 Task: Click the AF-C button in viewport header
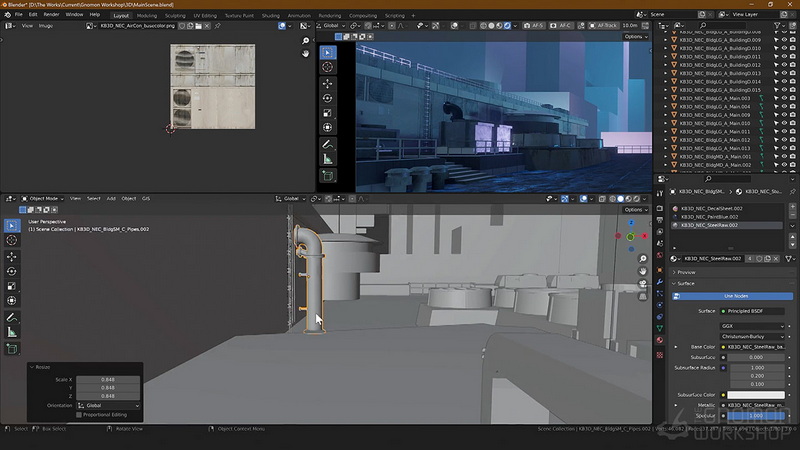(x=560, y=26)
